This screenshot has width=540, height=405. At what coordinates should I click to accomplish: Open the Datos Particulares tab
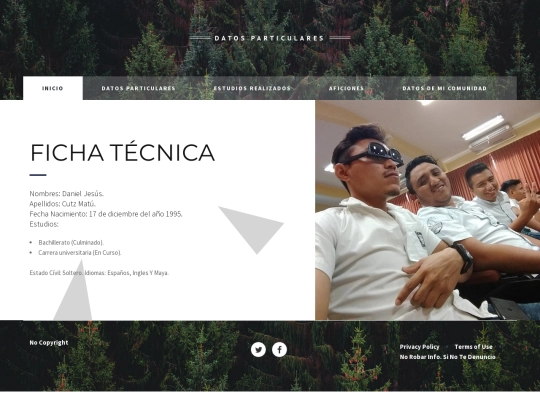(138, 88)
